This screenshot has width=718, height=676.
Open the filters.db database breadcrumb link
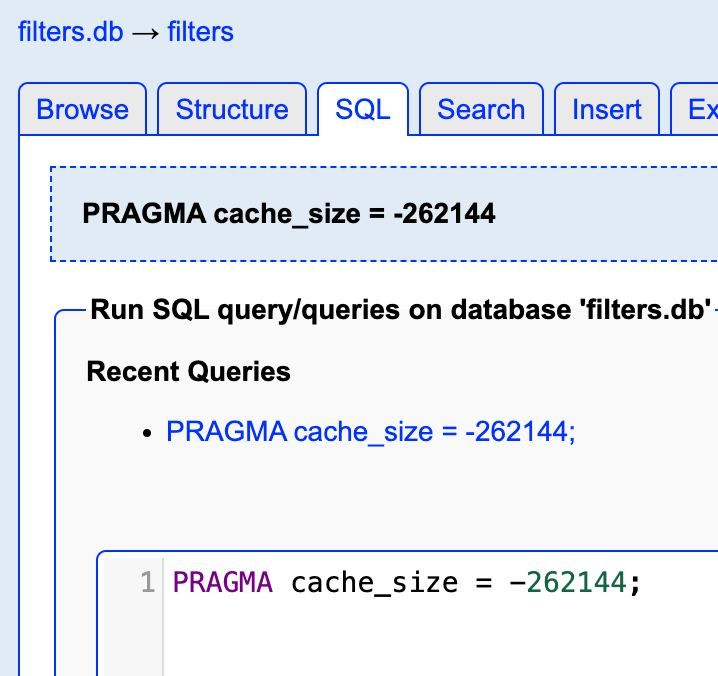70,32
